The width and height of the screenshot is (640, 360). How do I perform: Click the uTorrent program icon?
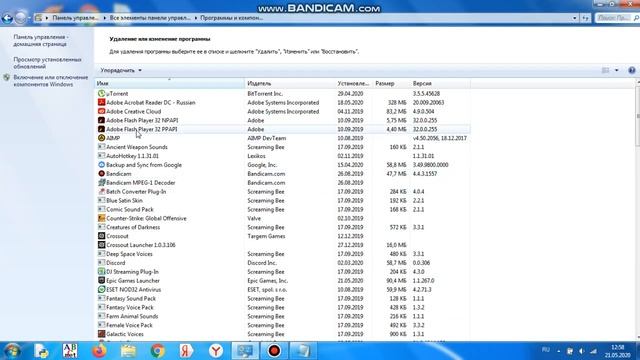[102, 93]
